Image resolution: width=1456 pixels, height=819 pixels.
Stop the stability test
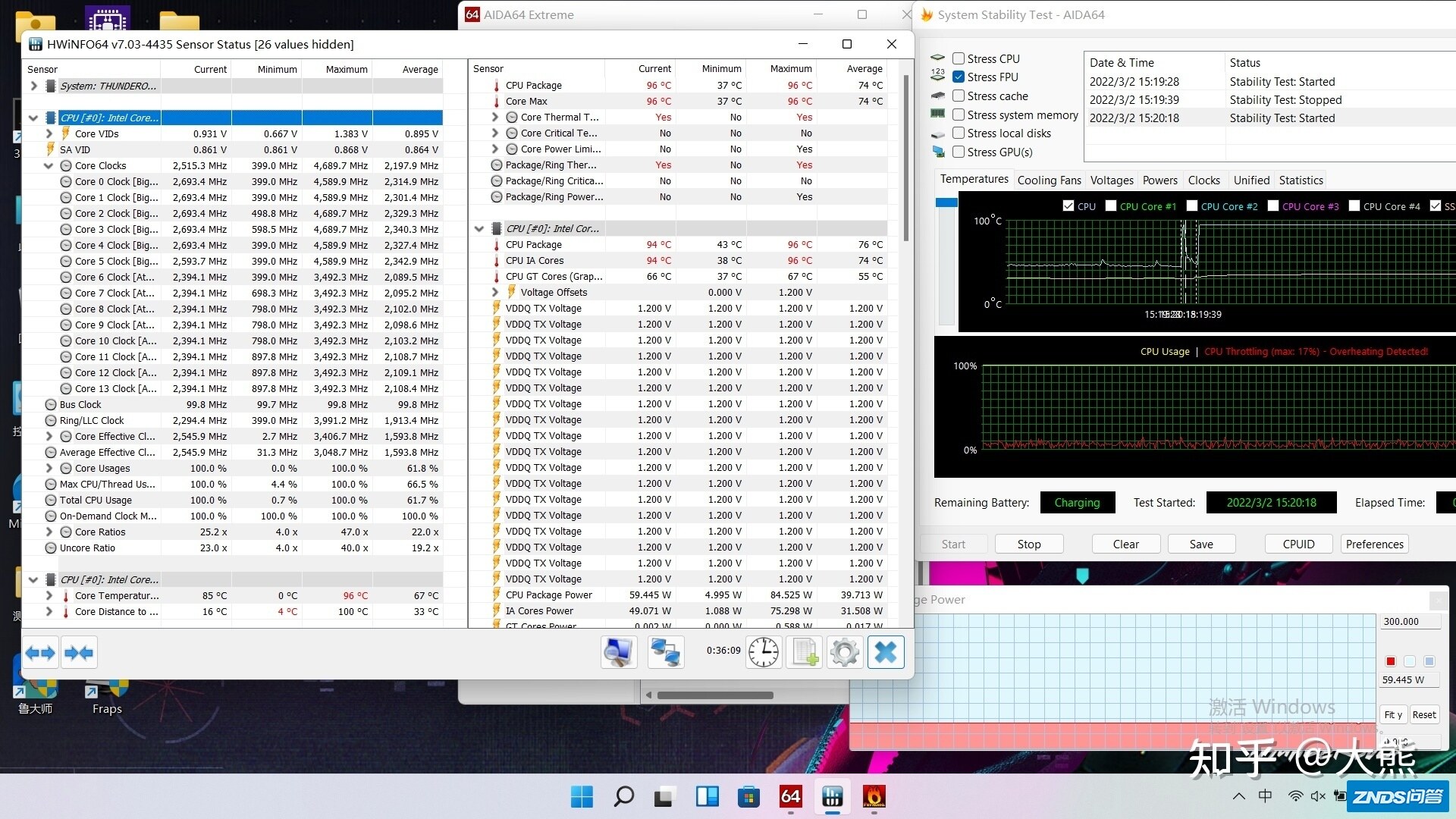tap(1029, 544)
